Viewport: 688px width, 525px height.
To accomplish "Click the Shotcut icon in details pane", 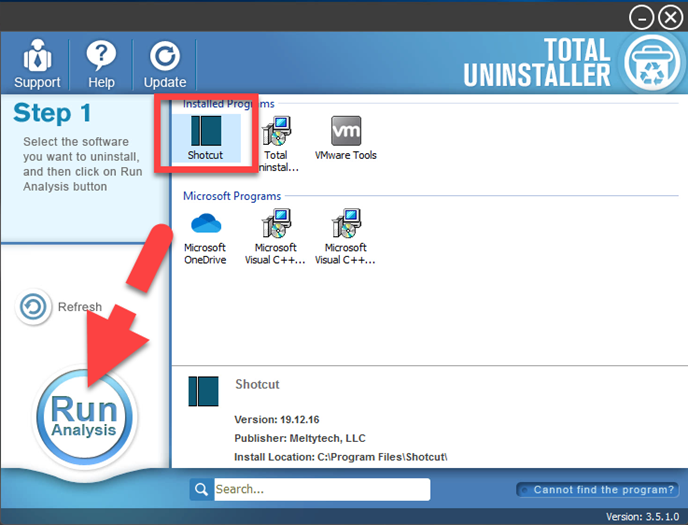I will coord(203,391).
